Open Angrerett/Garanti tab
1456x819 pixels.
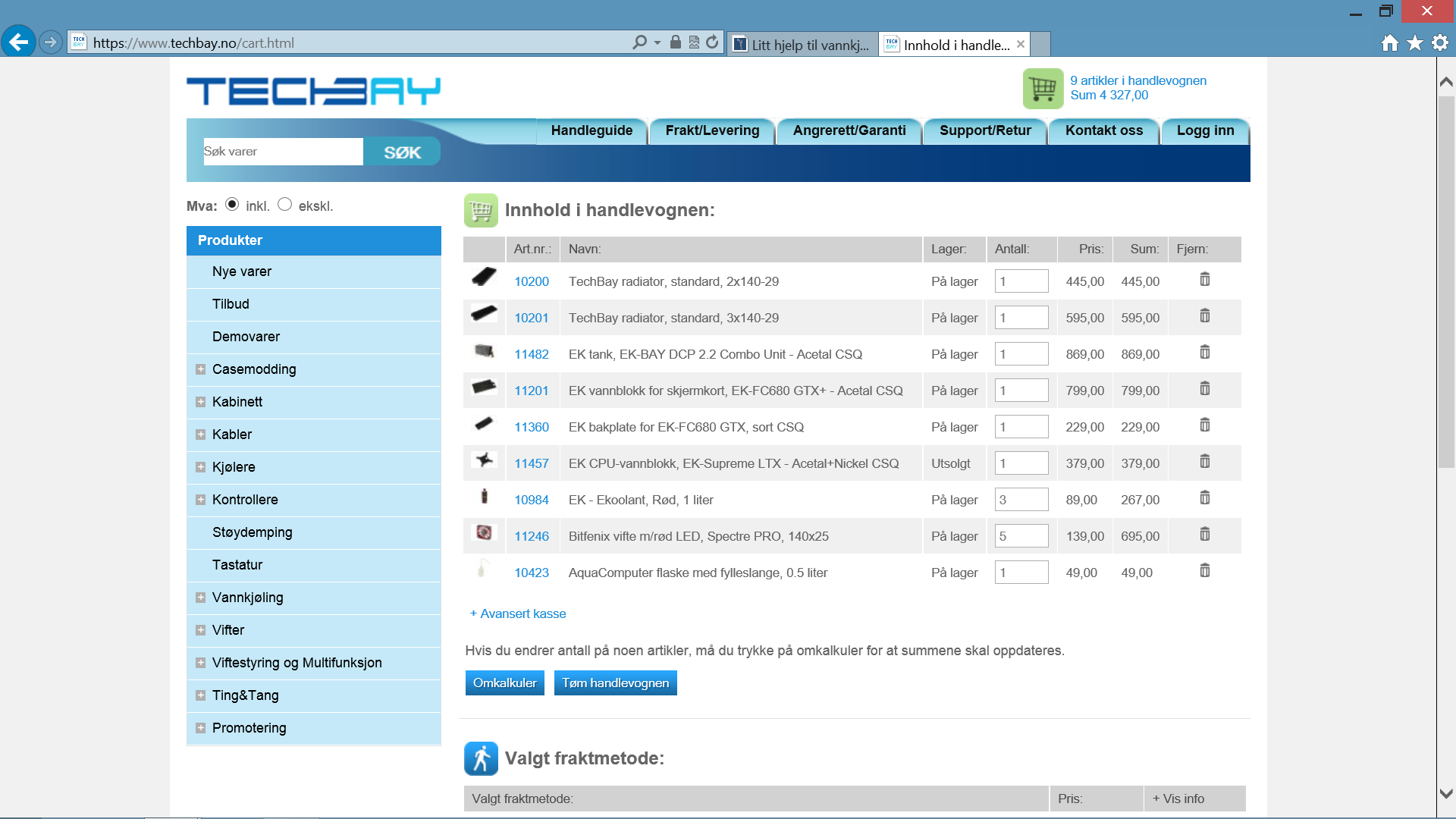849,130
